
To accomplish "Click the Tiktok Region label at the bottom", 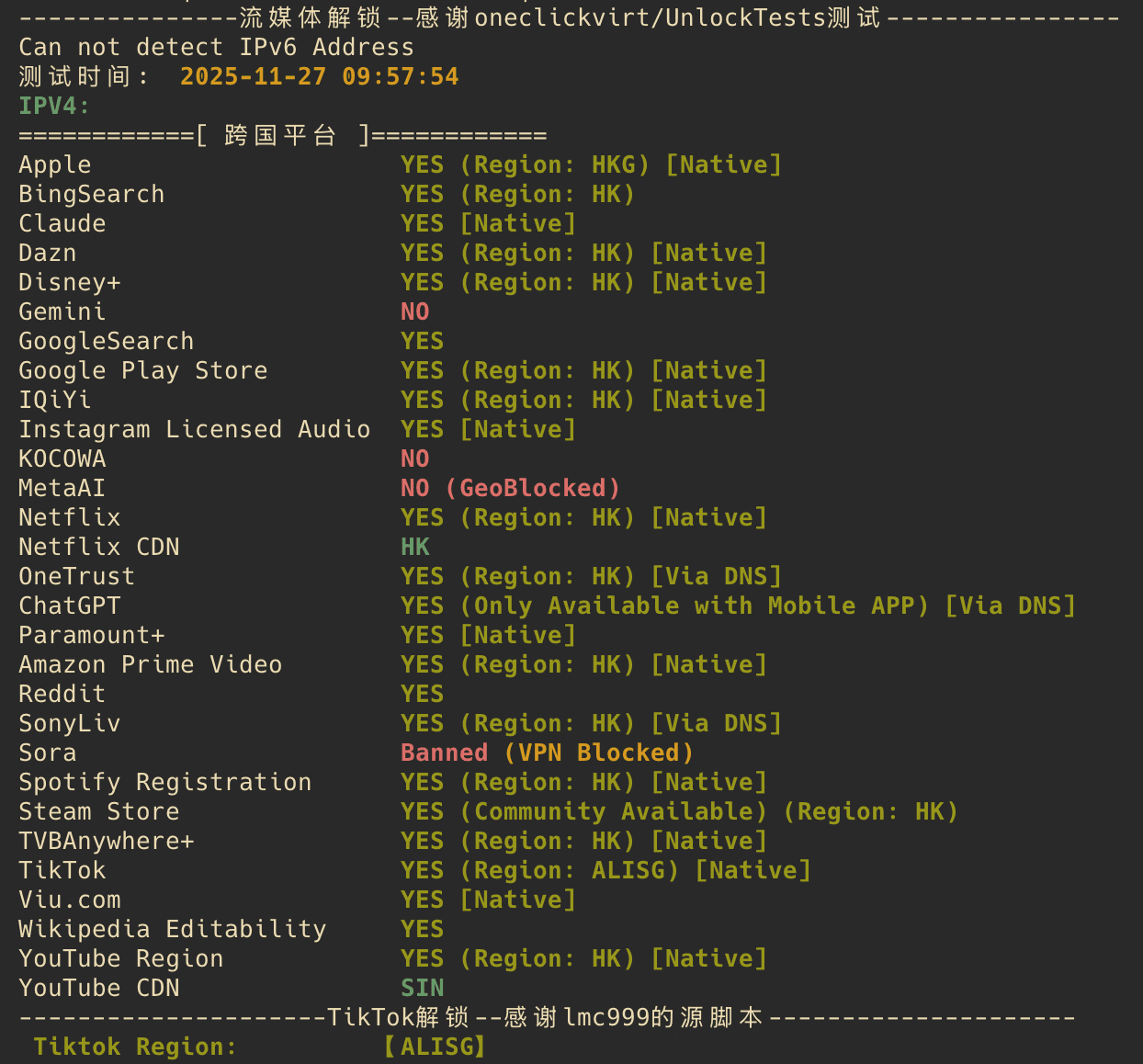I will 135,1047.
